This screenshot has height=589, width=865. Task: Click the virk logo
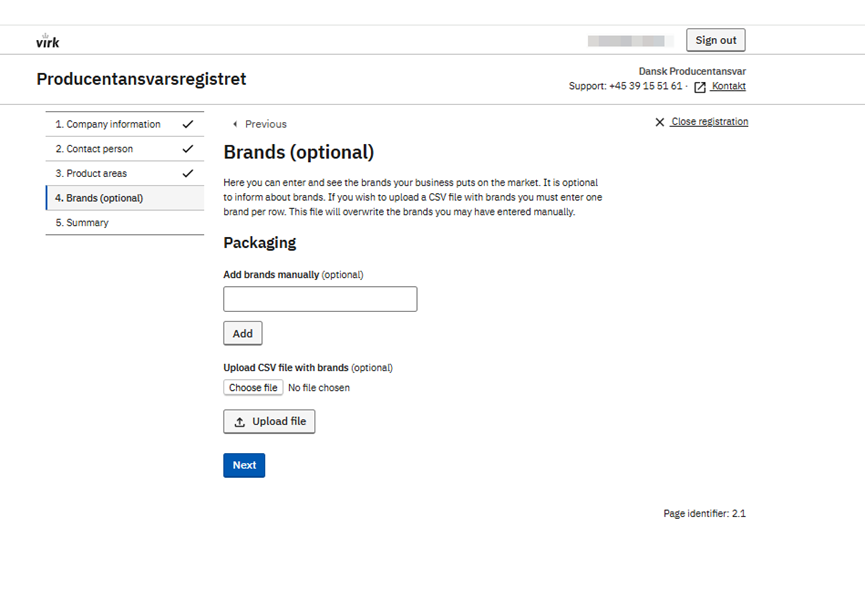(47, 41)
